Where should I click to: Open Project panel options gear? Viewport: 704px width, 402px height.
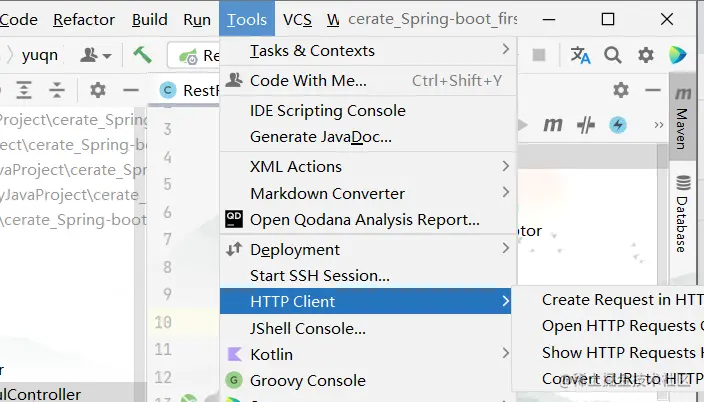[x=97, y=91]
